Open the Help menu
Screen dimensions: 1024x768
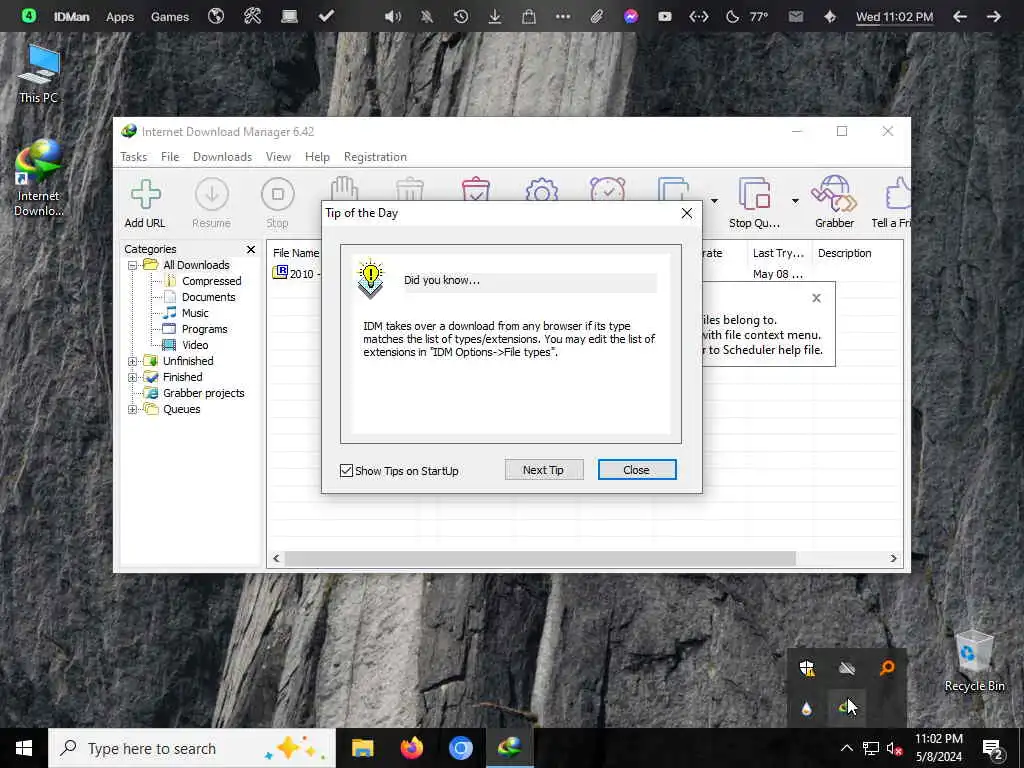tap(317, 157)
